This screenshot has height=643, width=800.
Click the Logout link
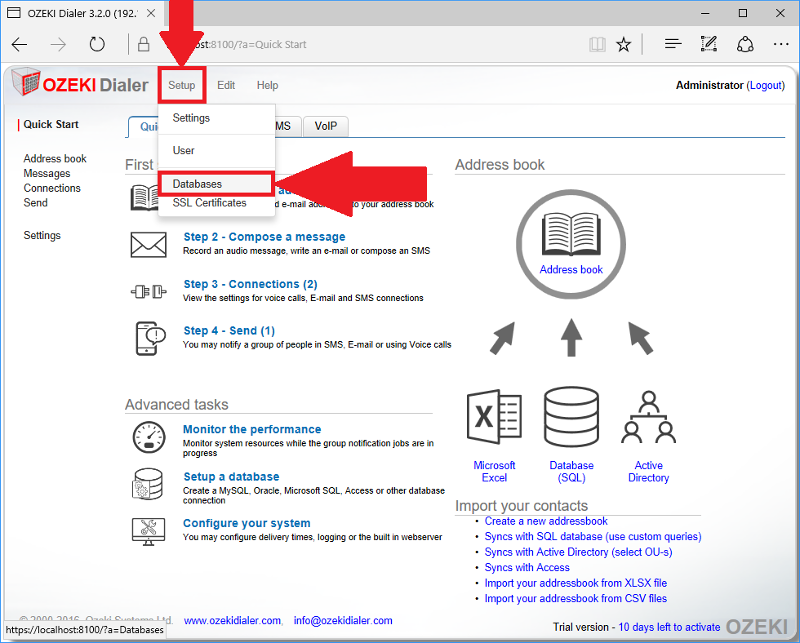[766, 86]
